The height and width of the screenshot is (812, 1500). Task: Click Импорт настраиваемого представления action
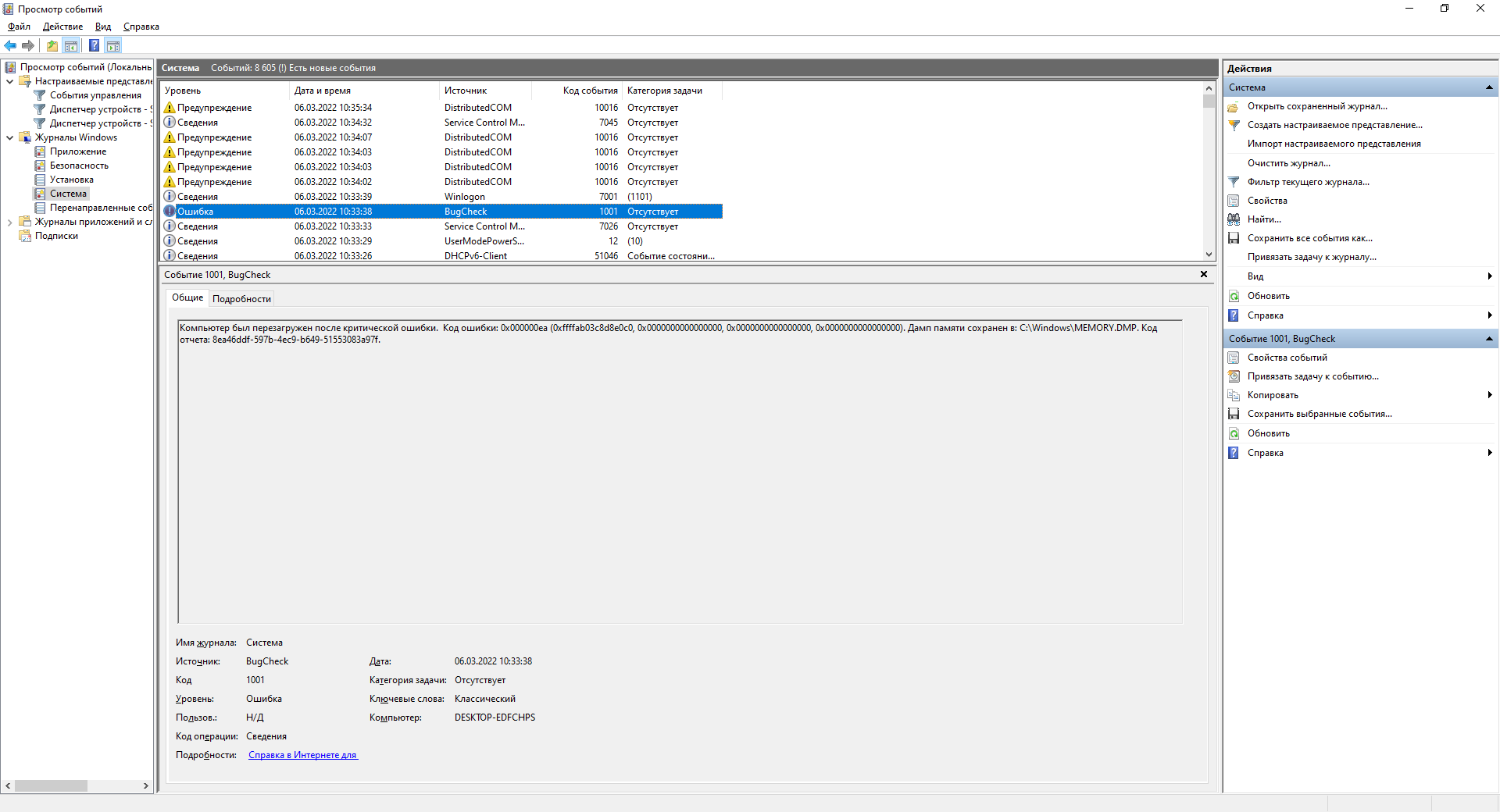(1334, 144)
